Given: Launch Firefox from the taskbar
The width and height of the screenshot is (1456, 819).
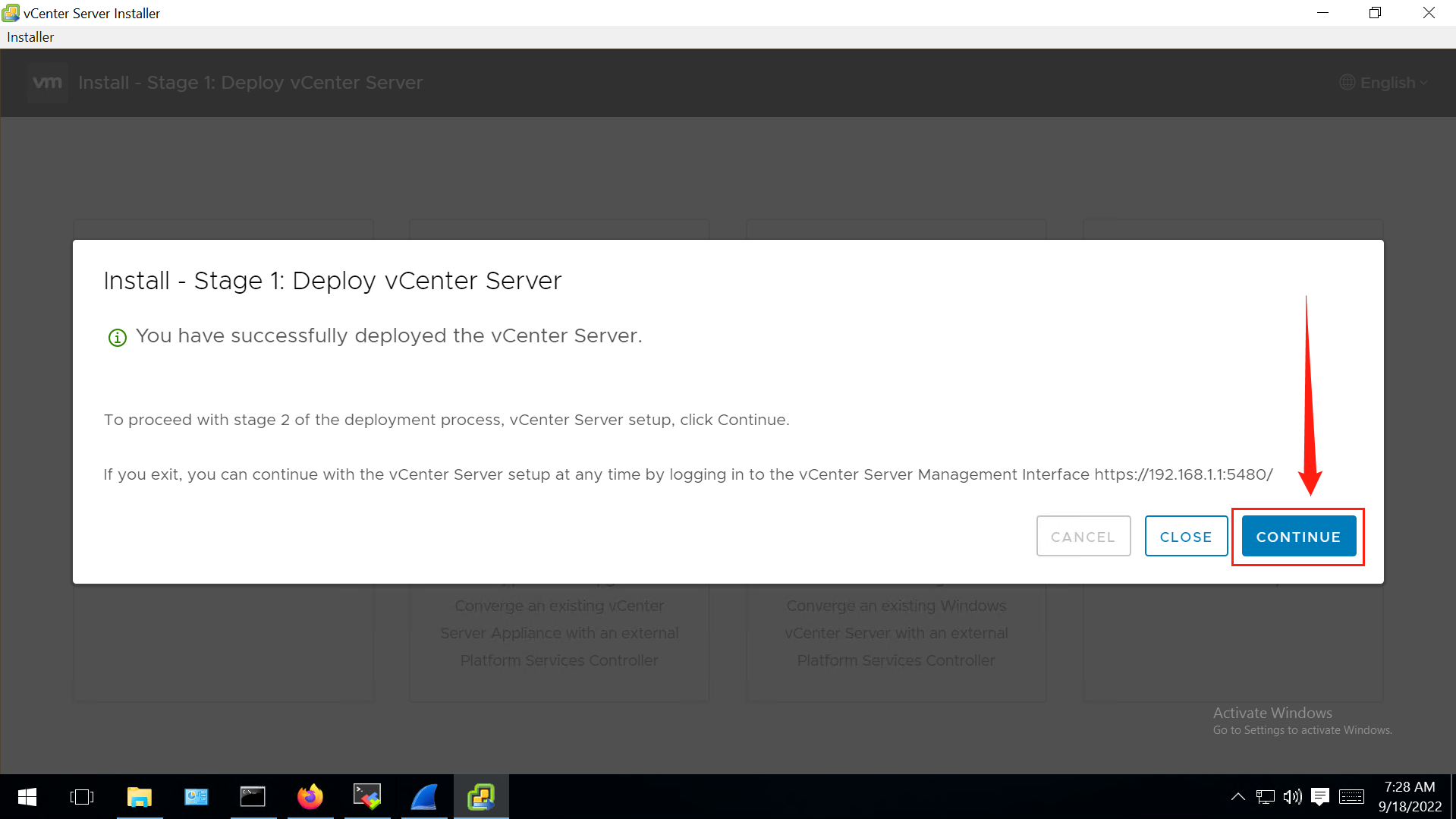Looking at the screenshot, I should coord(310,797).
